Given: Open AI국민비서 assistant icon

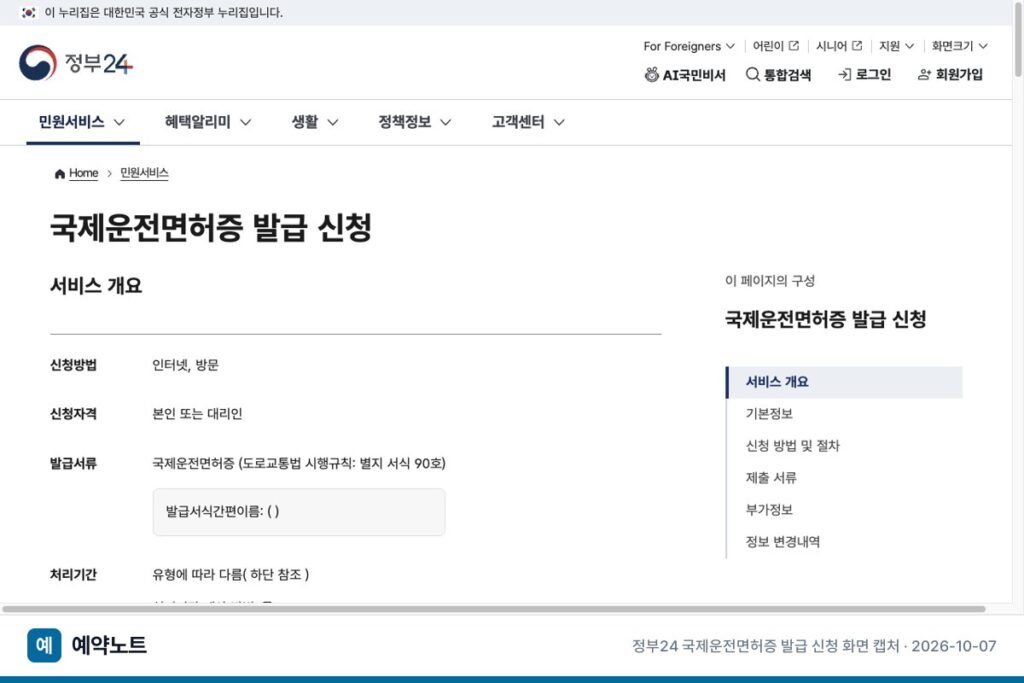Looking at the screenshot, I should (651, 74).
